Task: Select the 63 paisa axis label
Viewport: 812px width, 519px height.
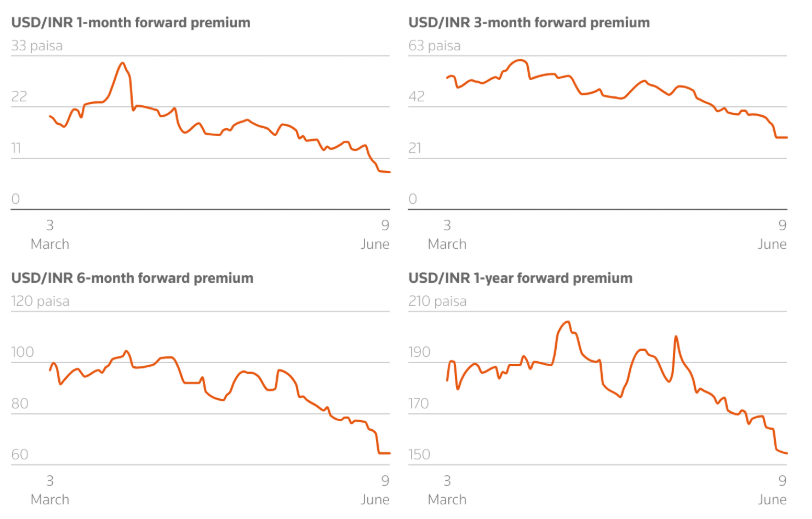Action: click(435, 45)
